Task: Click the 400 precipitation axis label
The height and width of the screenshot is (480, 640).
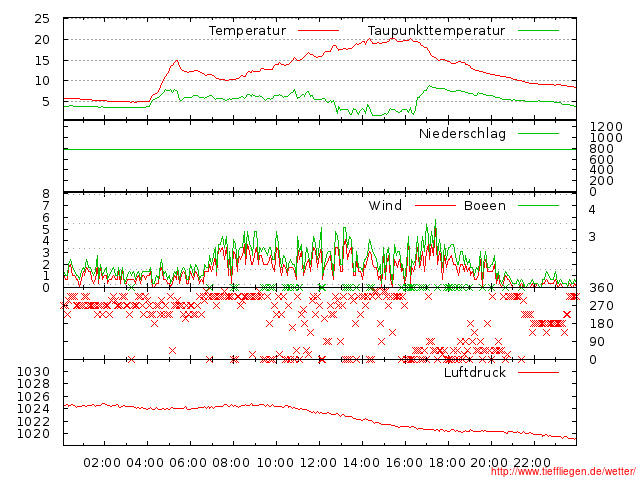Action: [602, 170]
